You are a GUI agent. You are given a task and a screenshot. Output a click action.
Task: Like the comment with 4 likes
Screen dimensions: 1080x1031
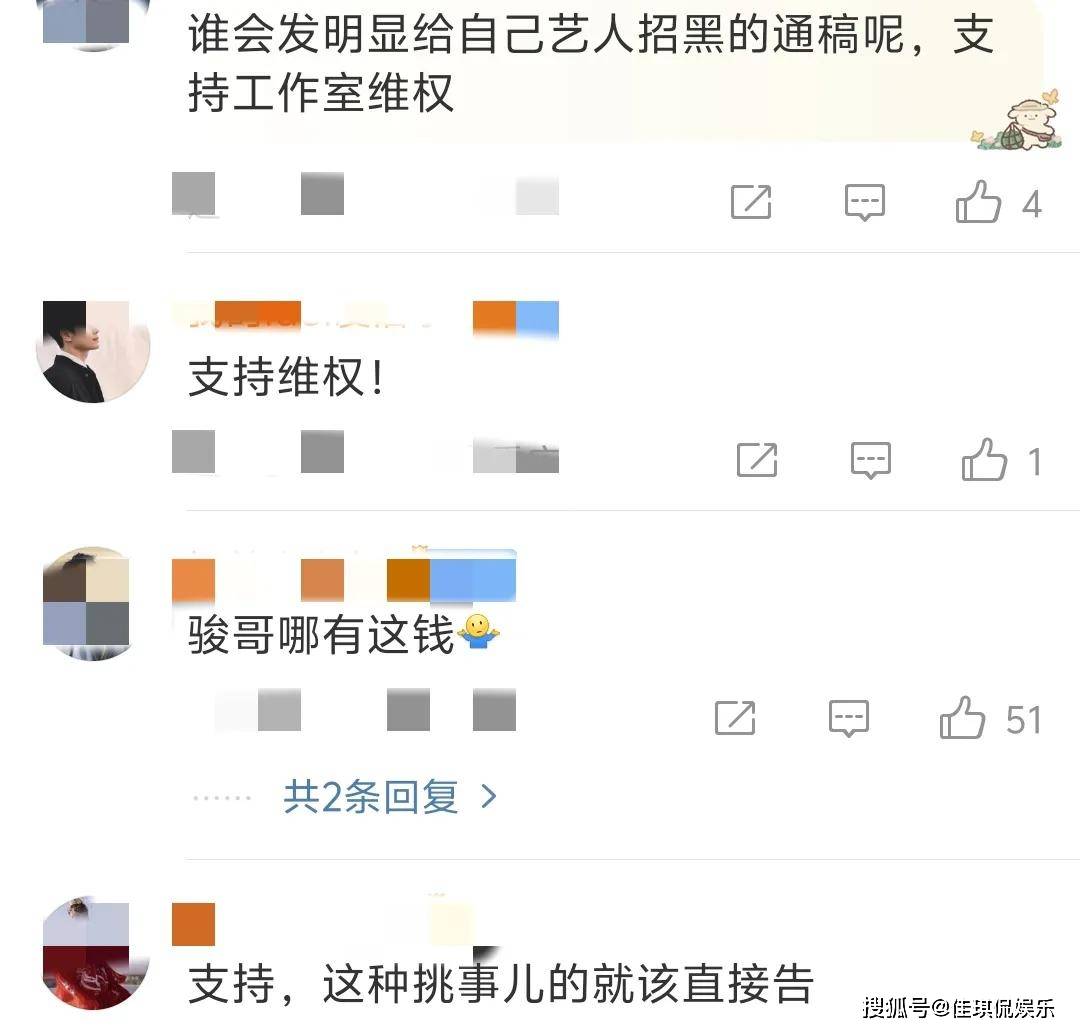tap(978, 202)
